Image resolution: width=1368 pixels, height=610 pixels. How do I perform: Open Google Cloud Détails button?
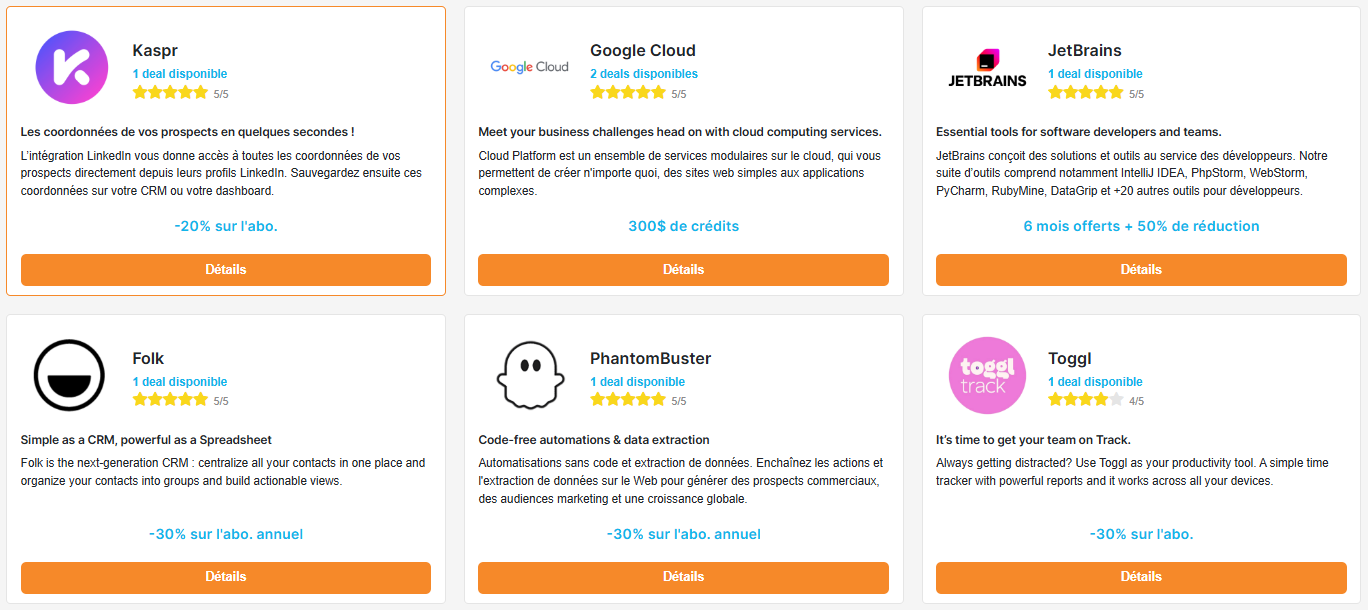click(x=683, y=270)
